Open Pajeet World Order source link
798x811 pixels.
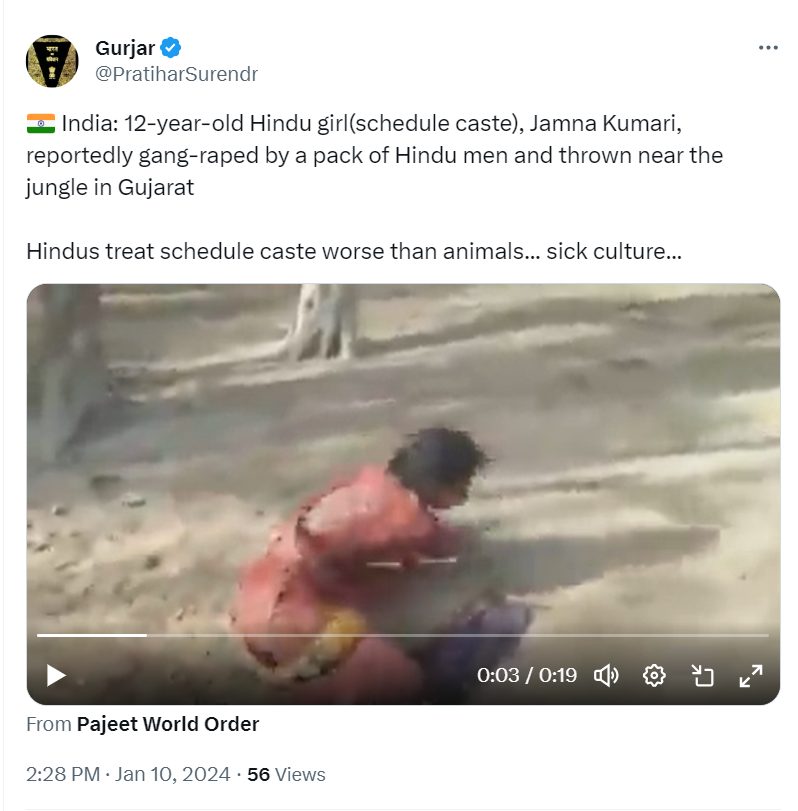168,724
